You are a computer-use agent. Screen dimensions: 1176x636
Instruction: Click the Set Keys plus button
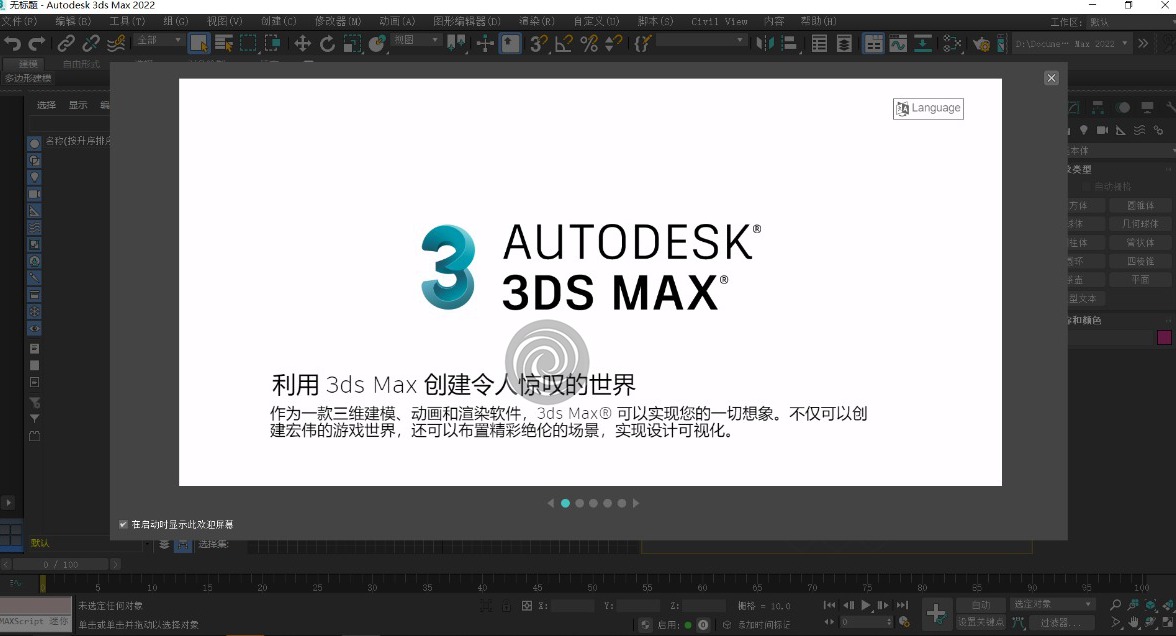point(936,614)
